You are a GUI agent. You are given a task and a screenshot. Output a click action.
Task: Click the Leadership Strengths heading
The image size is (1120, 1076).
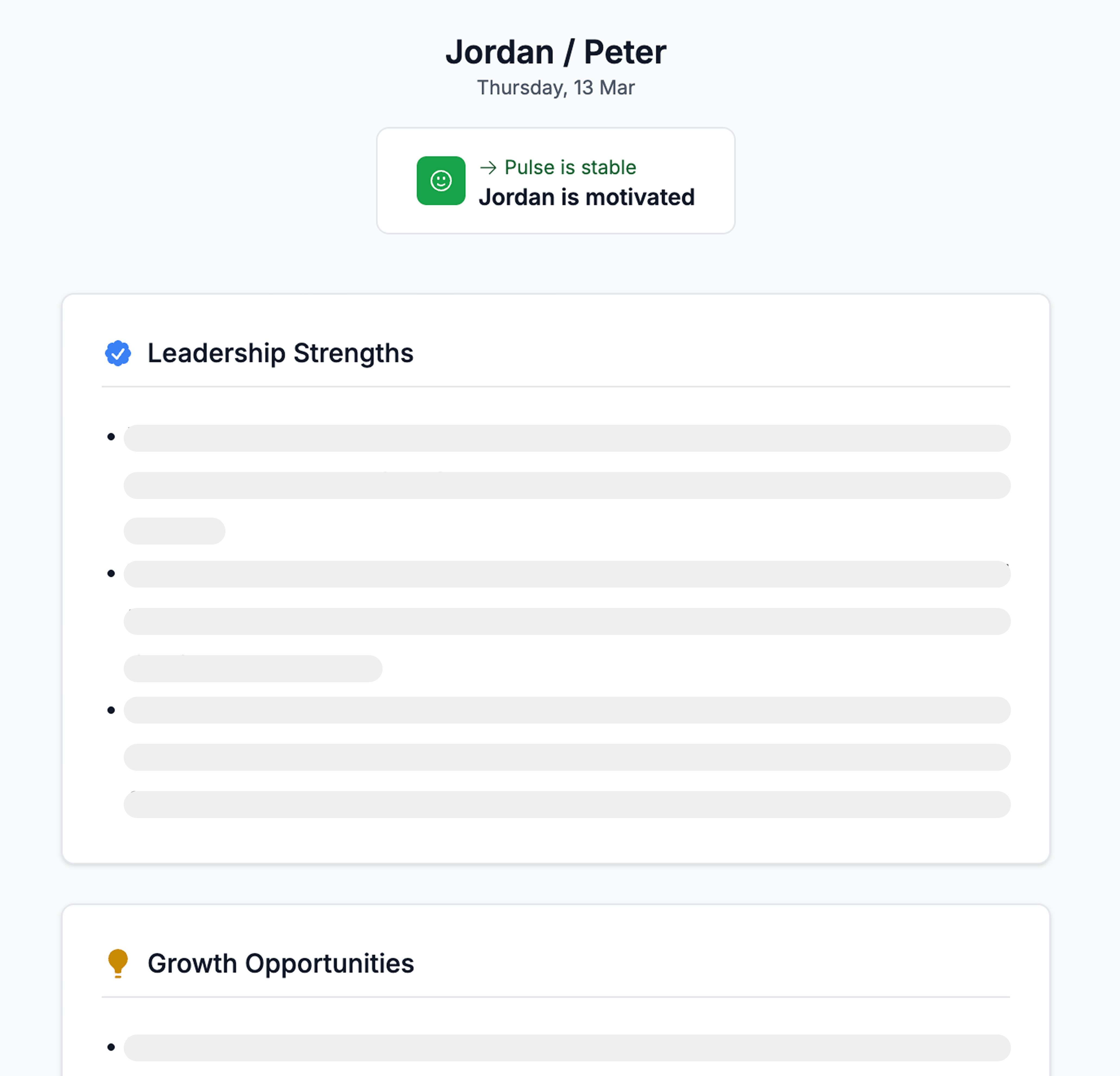pos(280,353)
